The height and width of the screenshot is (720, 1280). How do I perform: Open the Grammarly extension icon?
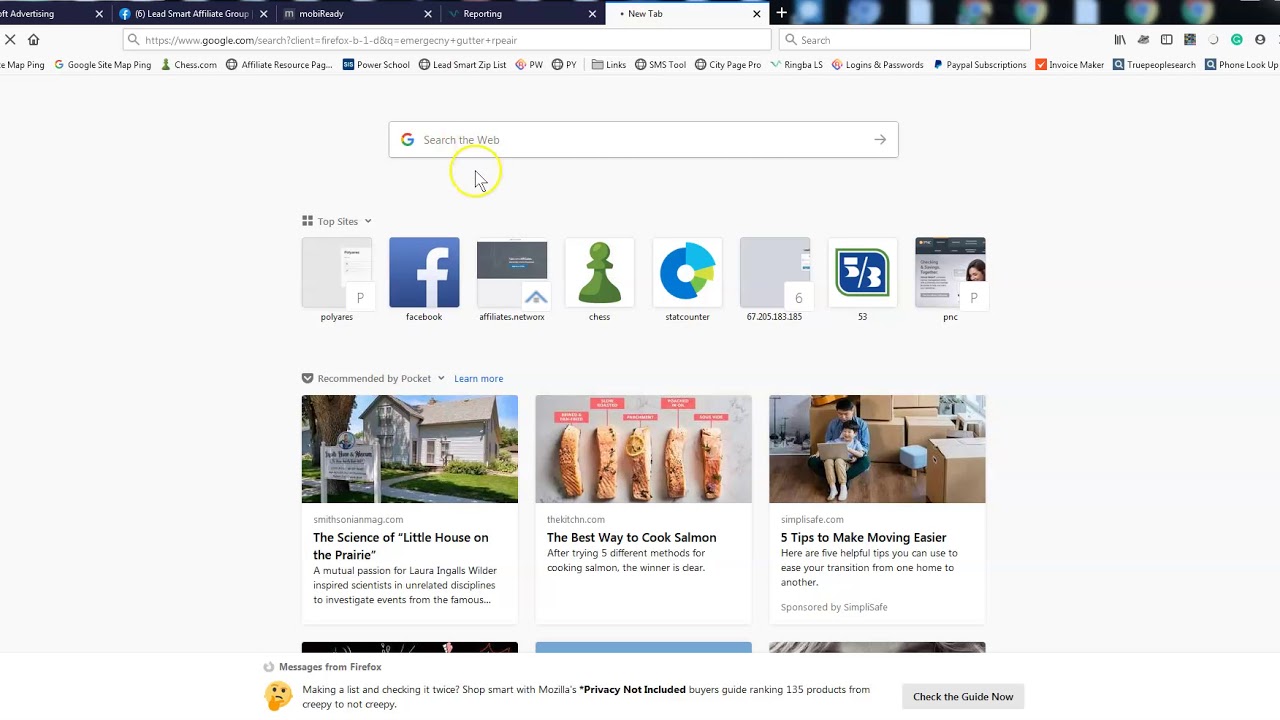1236,40
